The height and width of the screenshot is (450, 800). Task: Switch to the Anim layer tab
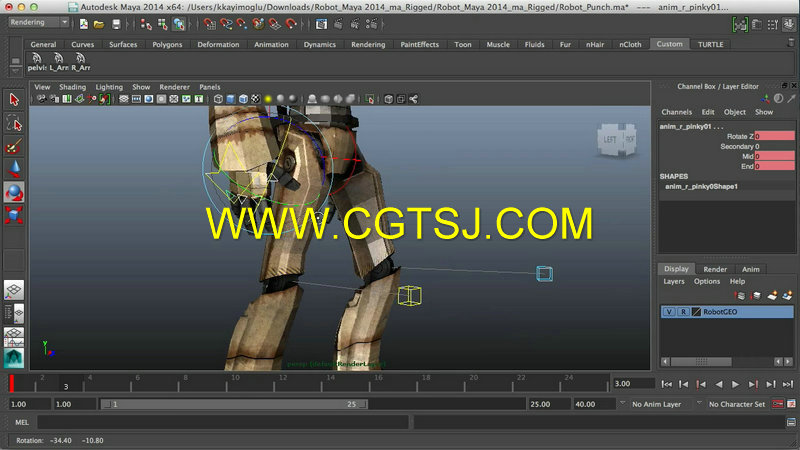tap(751, 269)
